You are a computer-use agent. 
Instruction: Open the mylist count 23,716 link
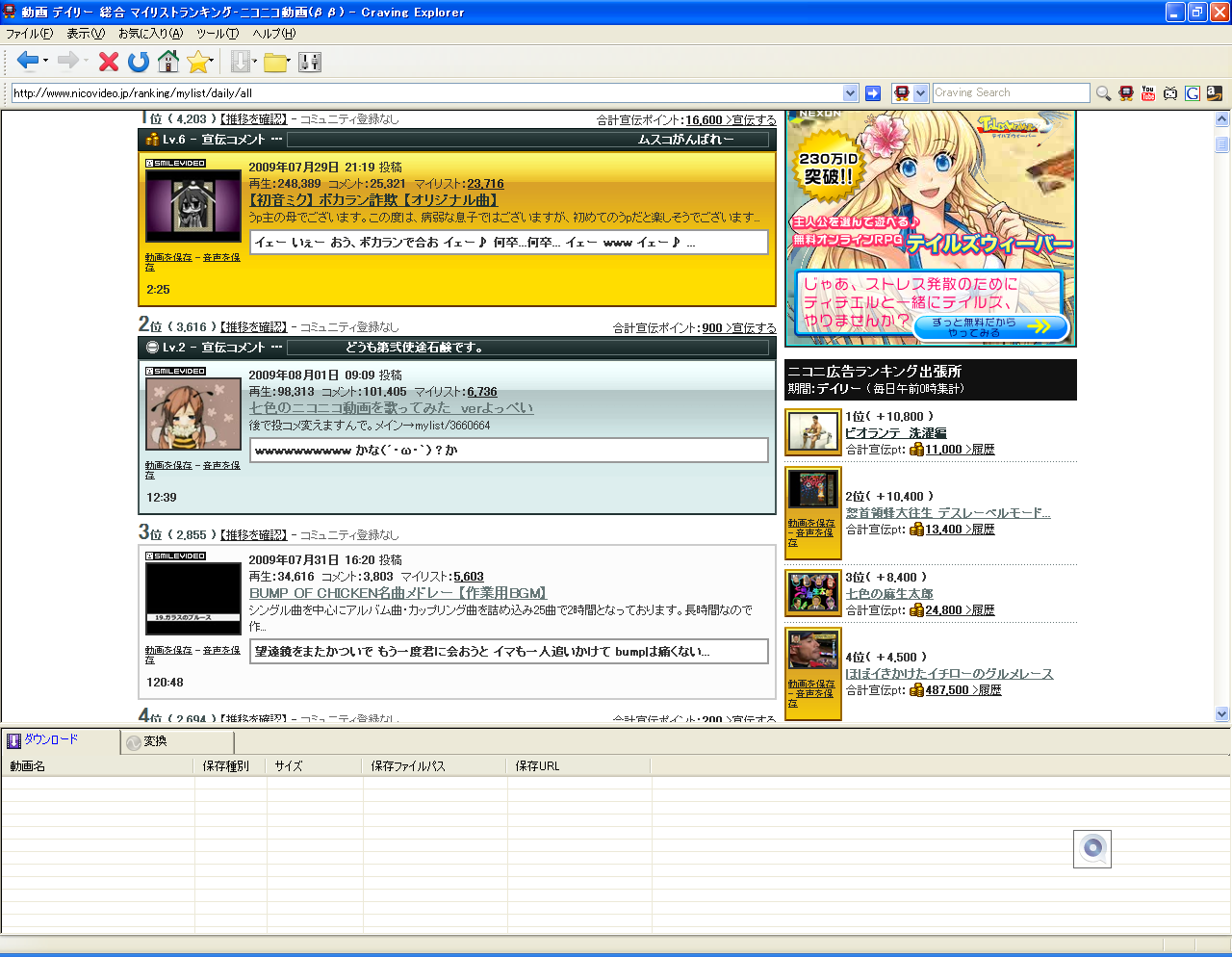coord(485,184)
